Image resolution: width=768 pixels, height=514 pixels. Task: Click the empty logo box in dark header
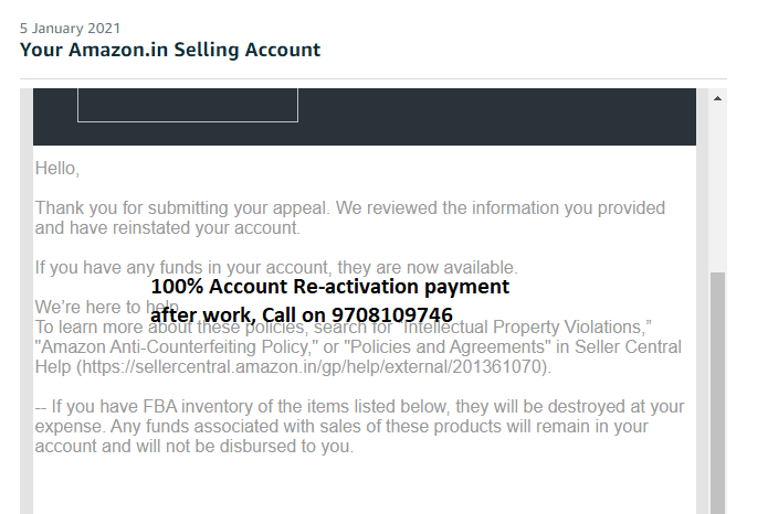pyautogui.click(x=187, y=104)
